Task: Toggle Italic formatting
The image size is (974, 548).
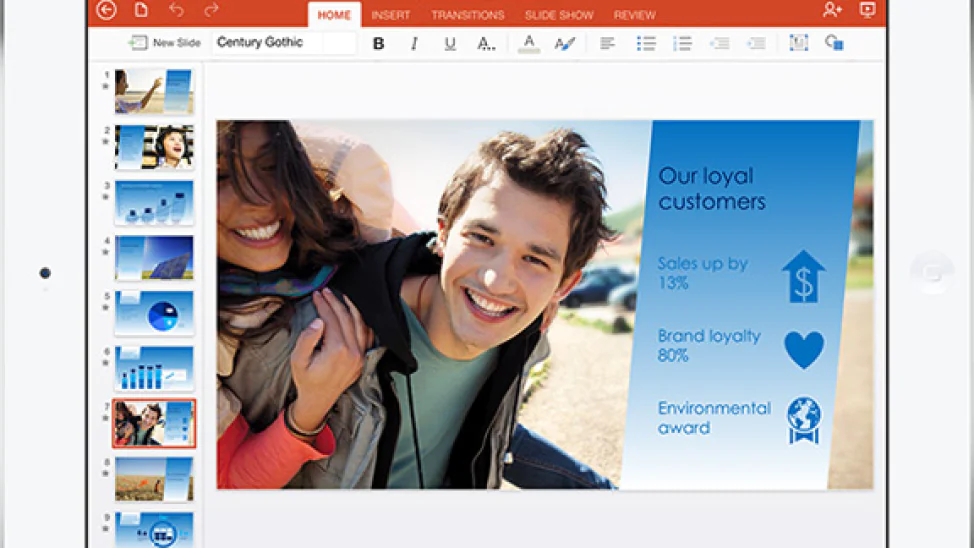Action: pyautogui.click(x=414, y=43)
